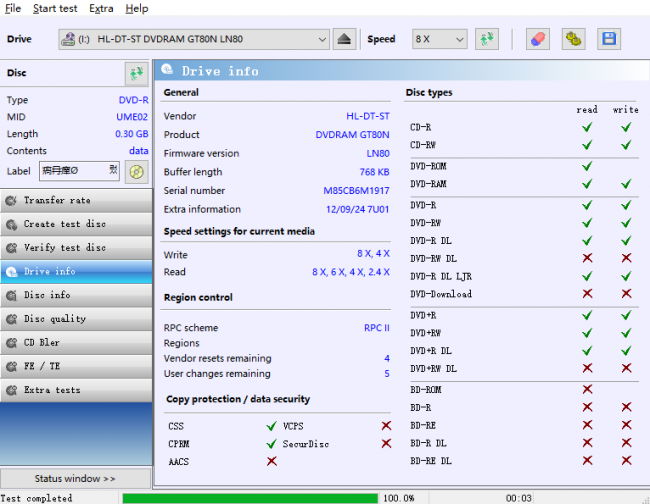Select the Disc quality tab

click(x=76, y=319)
